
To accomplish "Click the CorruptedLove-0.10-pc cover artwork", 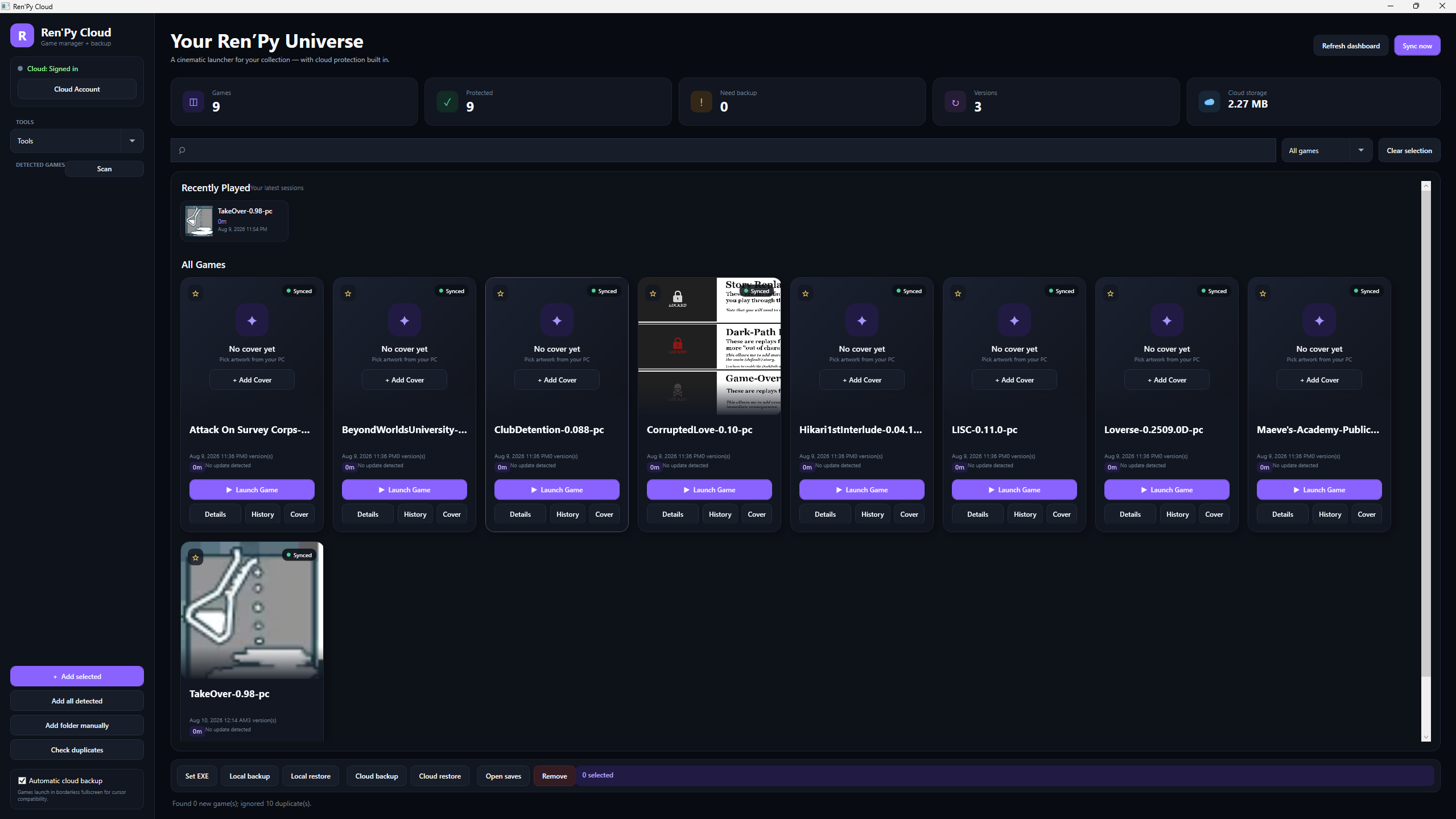I will 710,346.
